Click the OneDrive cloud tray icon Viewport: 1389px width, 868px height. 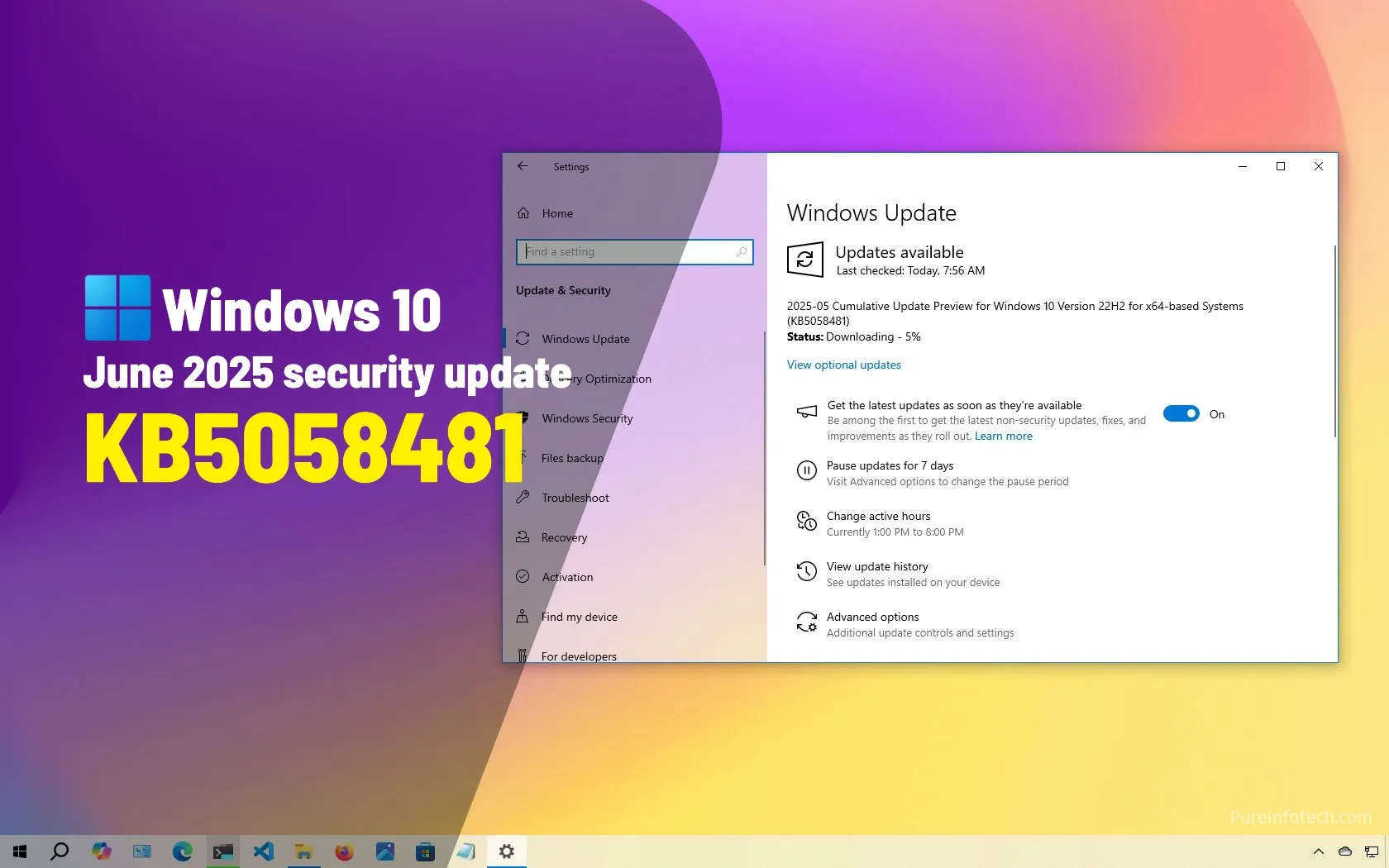coord(1345,851)
